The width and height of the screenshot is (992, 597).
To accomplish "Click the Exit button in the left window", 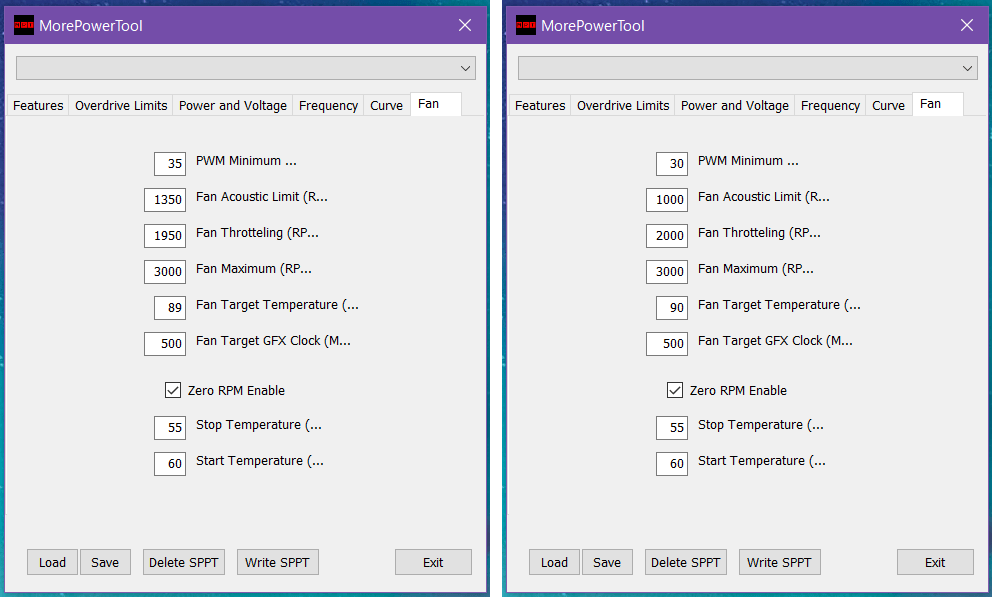I will point(433,562).
